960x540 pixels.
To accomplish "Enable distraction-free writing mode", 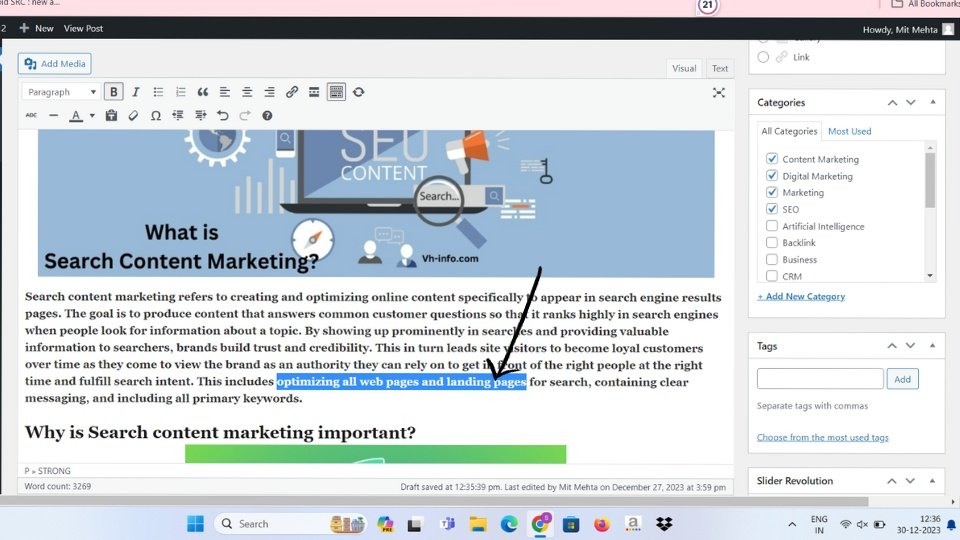I will tap(719, 92).
